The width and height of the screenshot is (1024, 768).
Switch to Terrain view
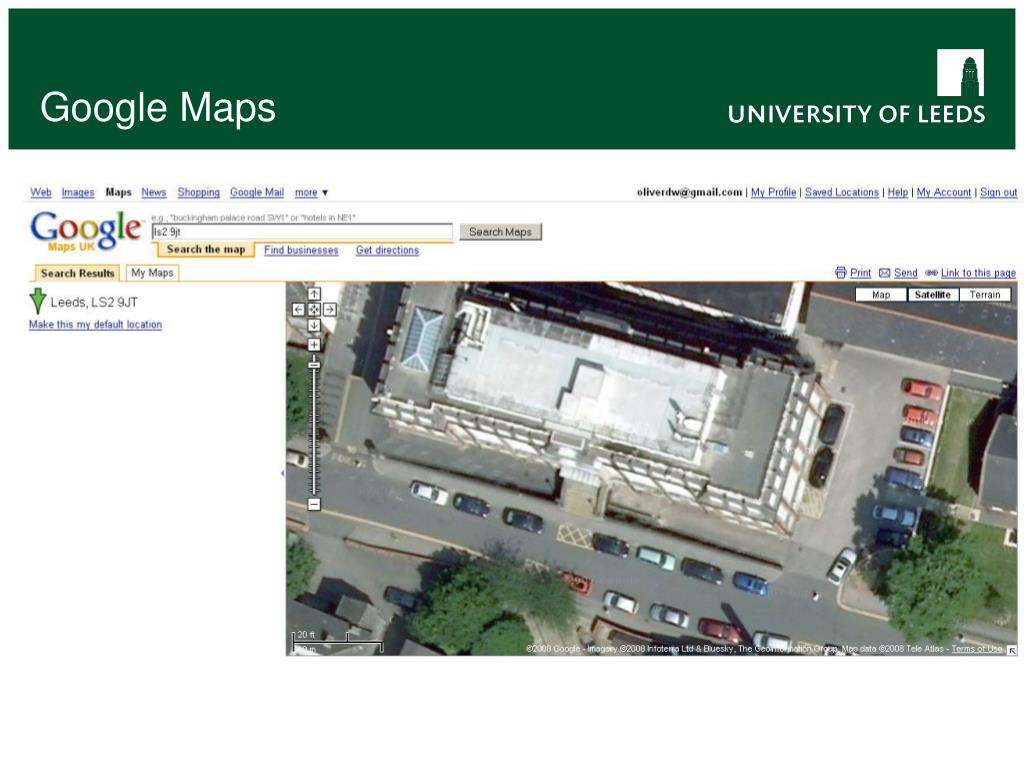coord(985,295)
